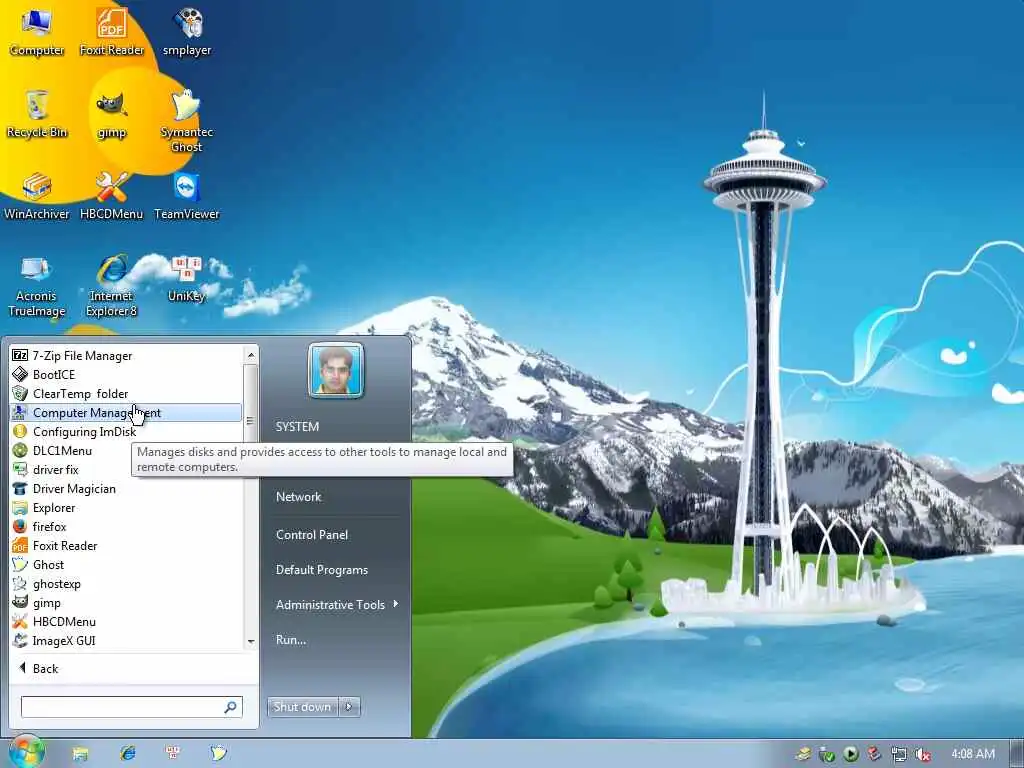Select the smplayer desktop icon
Screen dimensions: 1024x768
click(x=187, y=31)
